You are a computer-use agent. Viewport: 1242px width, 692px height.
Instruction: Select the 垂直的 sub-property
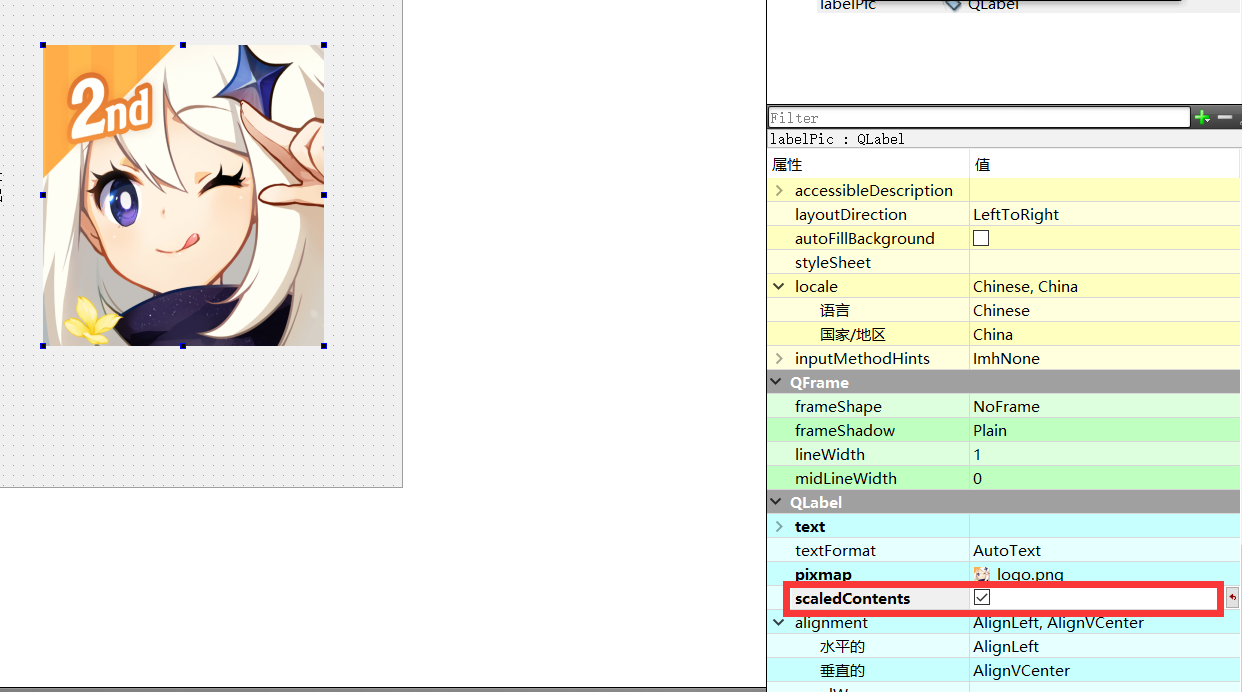coord(842,670)
